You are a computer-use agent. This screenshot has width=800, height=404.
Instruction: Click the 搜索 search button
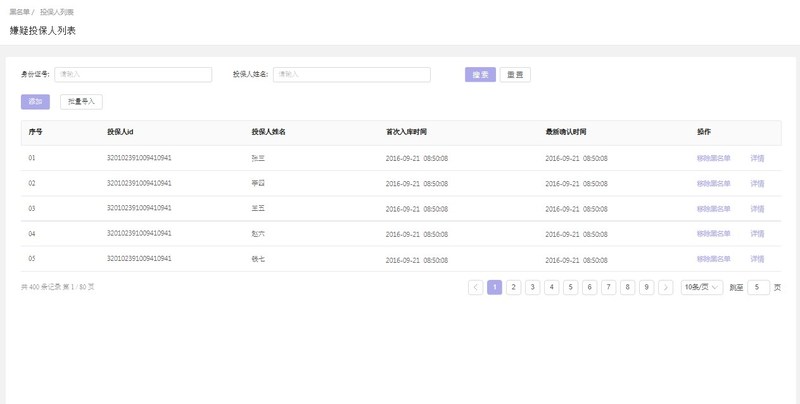(480, 74)
